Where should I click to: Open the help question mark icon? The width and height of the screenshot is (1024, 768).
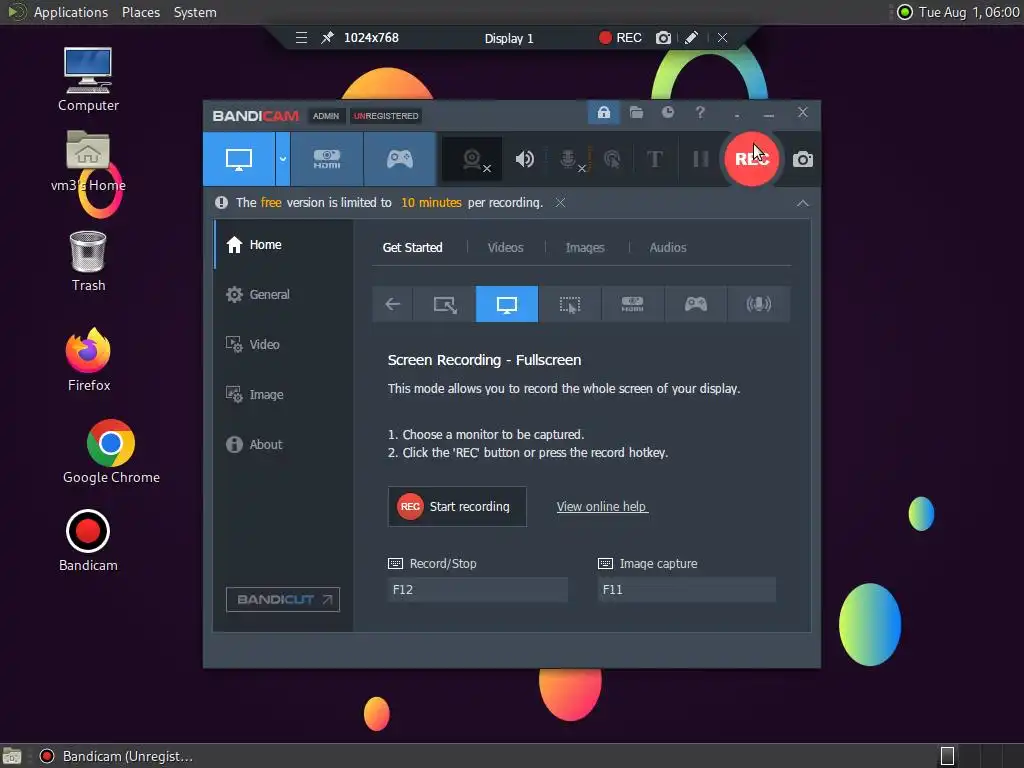[x=699, y=113]
